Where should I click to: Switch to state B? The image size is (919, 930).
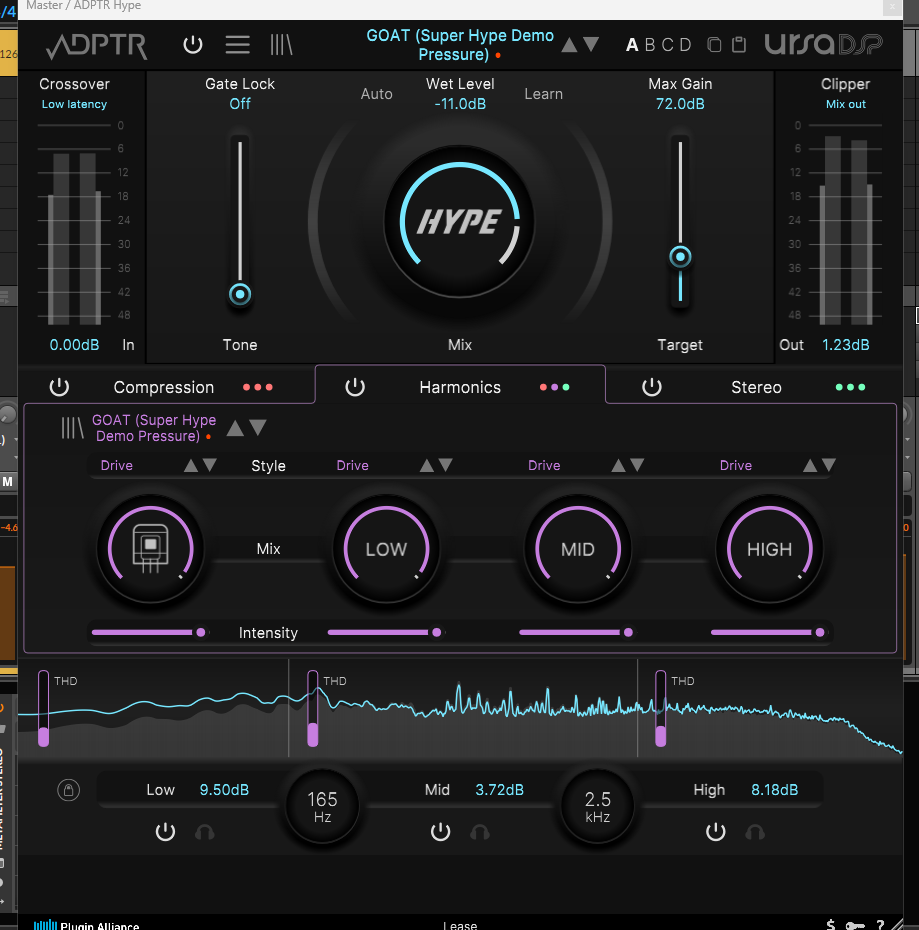pyautogui.click(x=650, y=45)
